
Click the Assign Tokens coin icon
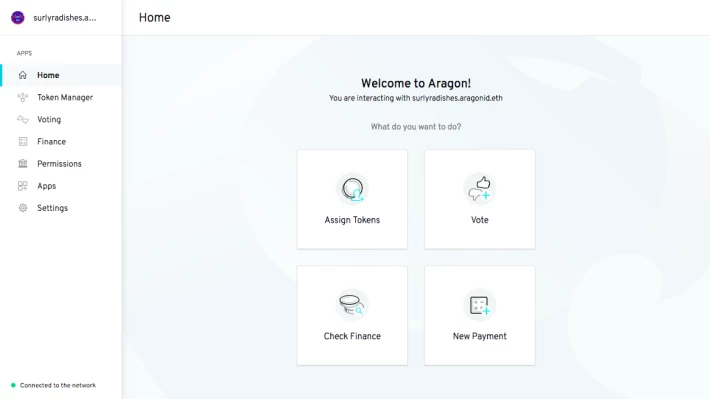point(352,189)
